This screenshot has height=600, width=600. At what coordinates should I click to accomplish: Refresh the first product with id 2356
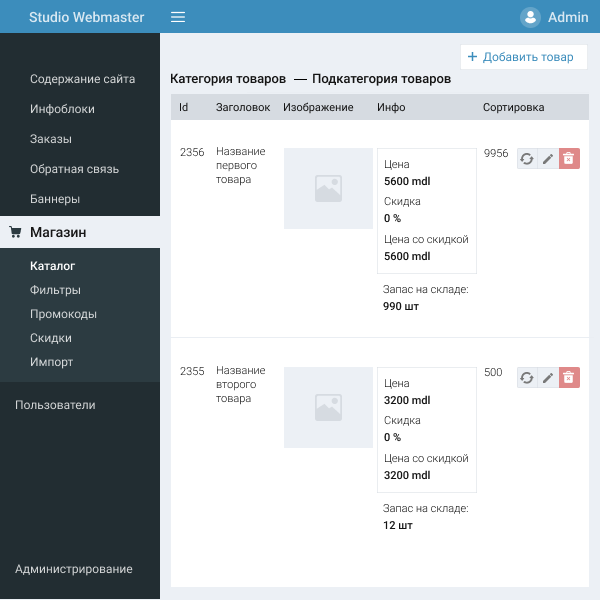point(527,158)
